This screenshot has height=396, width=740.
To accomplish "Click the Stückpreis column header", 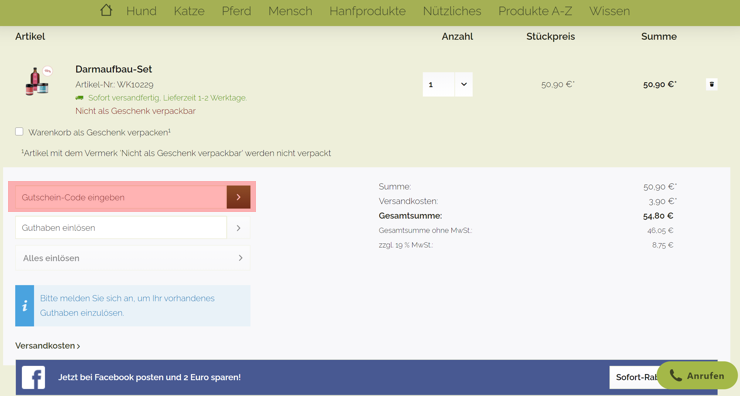I will coord(551,36).
